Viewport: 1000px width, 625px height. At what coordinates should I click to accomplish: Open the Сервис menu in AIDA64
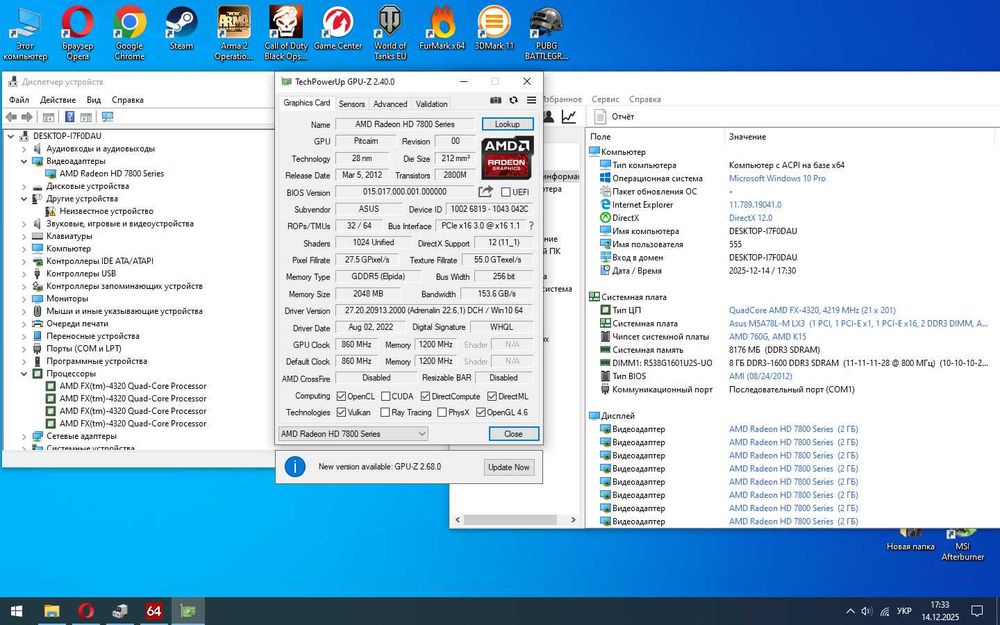coord(605,99)
